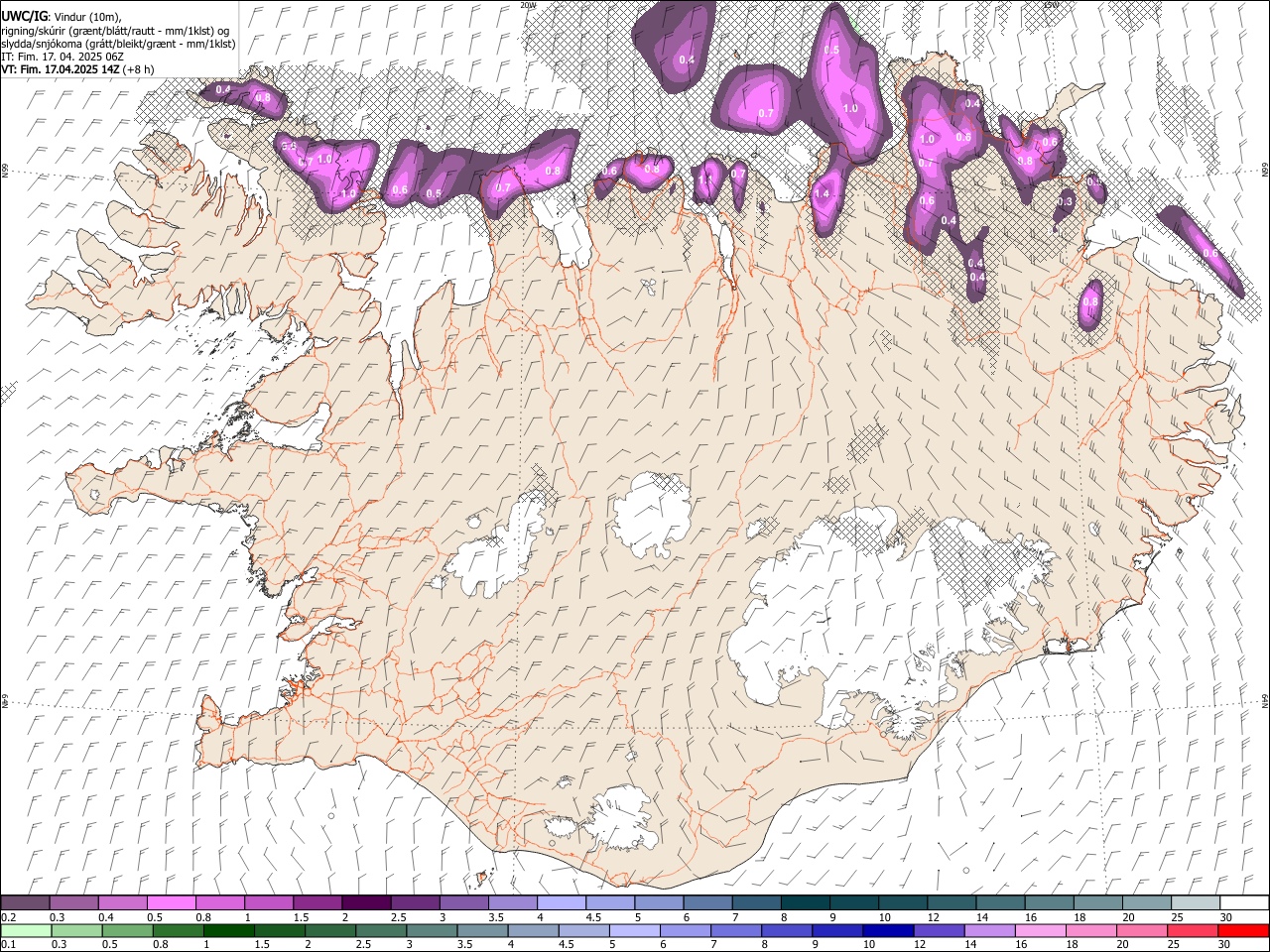The height and width of the screenshot is (952, 1270).
Task: Pick the upper scale swatch labeled 3.5
Action: click(512, 902)
